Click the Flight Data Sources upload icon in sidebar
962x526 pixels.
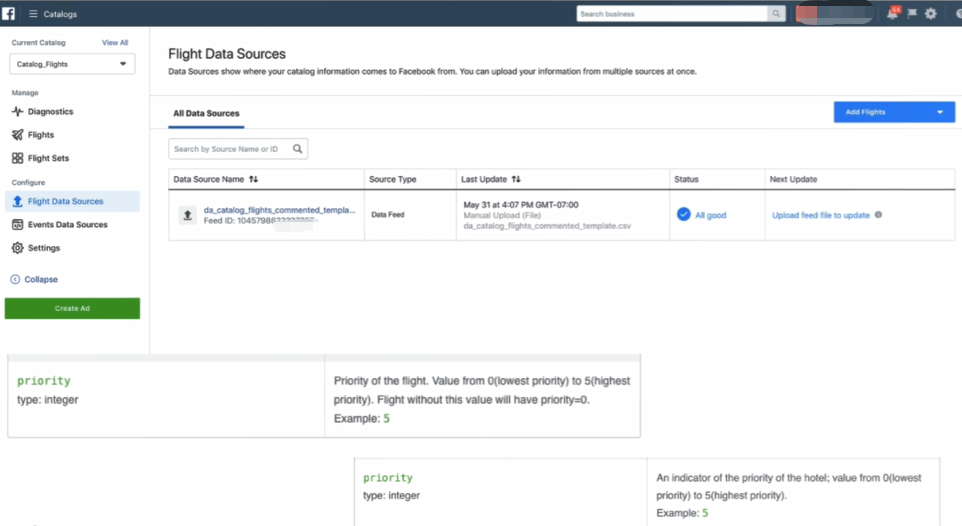(17, 201)
